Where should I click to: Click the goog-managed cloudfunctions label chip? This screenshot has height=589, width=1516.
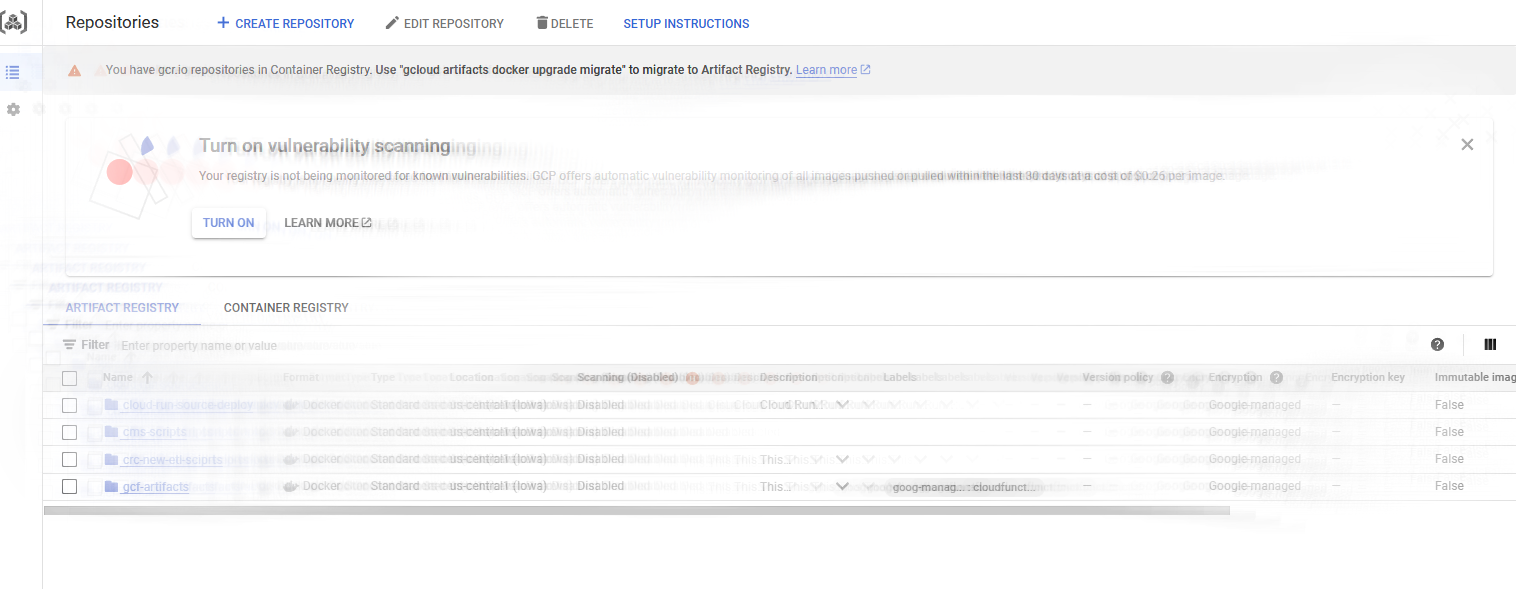(965, 487)
